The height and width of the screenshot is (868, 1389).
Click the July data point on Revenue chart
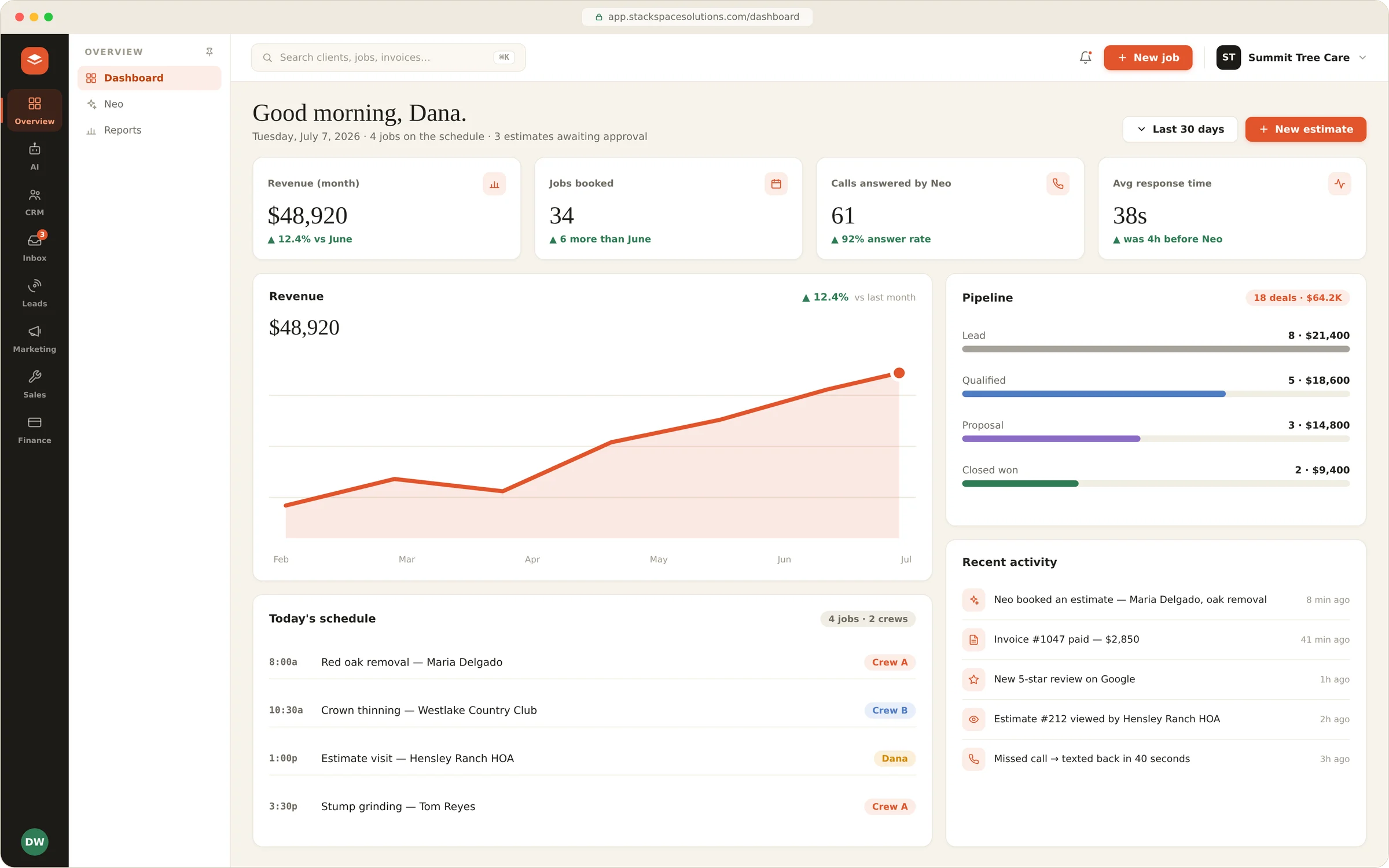(x=899, y=373)
